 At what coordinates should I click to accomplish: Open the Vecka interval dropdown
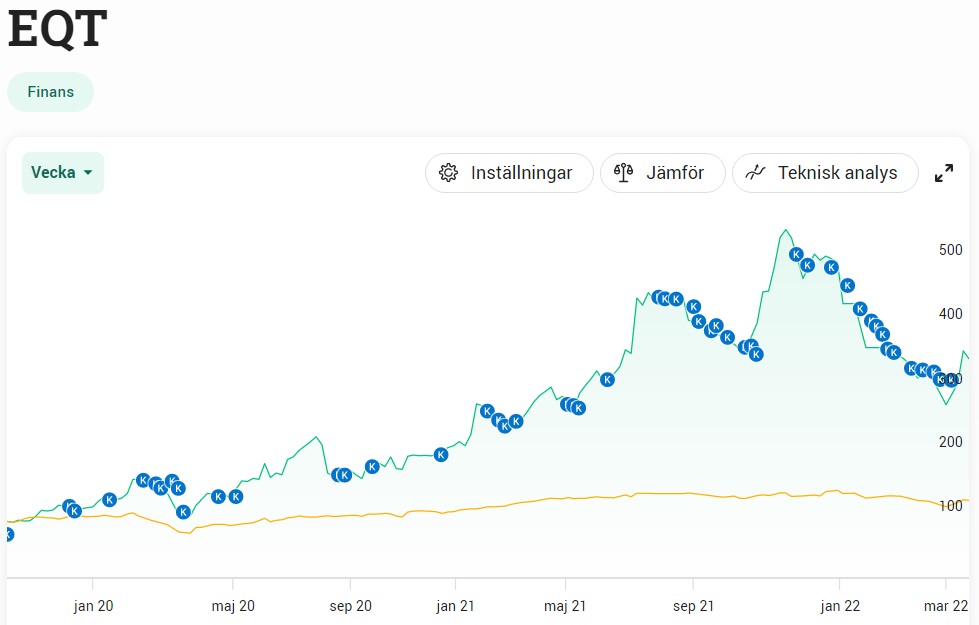pos(63,173)
